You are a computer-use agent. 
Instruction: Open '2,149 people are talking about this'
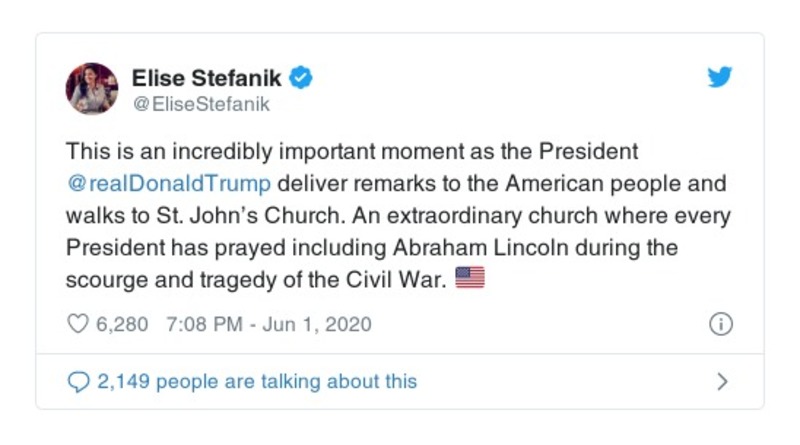click(256, 381)
